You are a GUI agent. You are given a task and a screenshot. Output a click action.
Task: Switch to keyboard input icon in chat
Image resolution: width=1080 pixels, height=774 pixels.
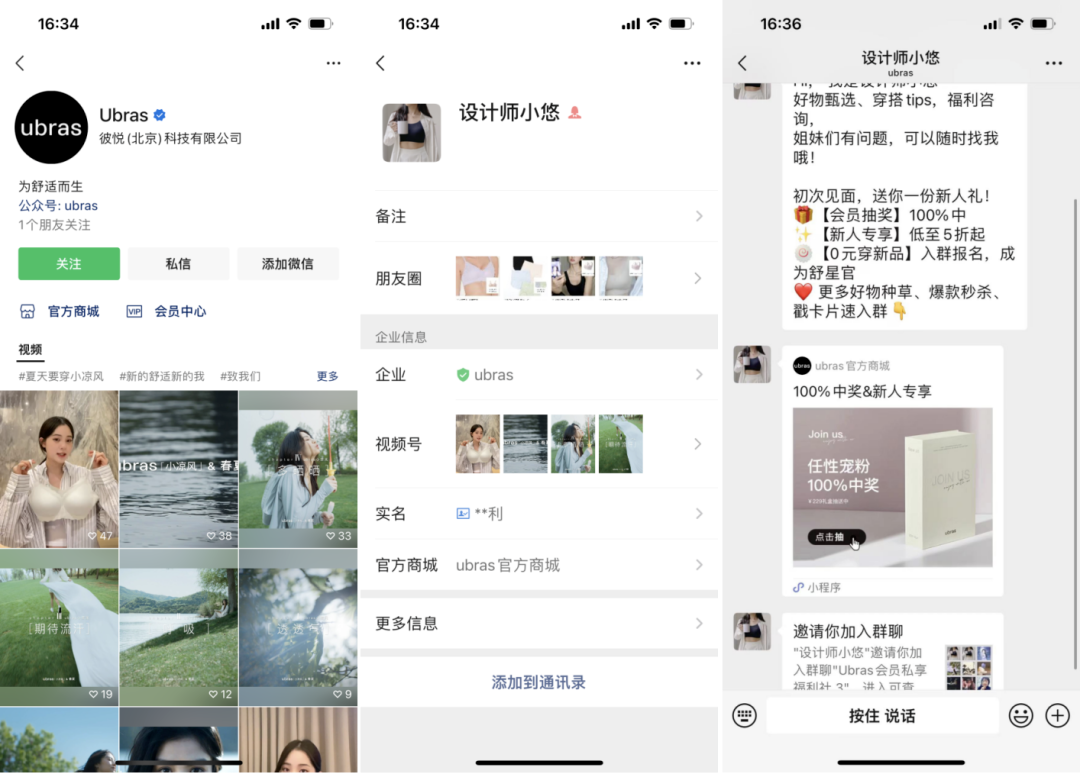click(744, 715)
